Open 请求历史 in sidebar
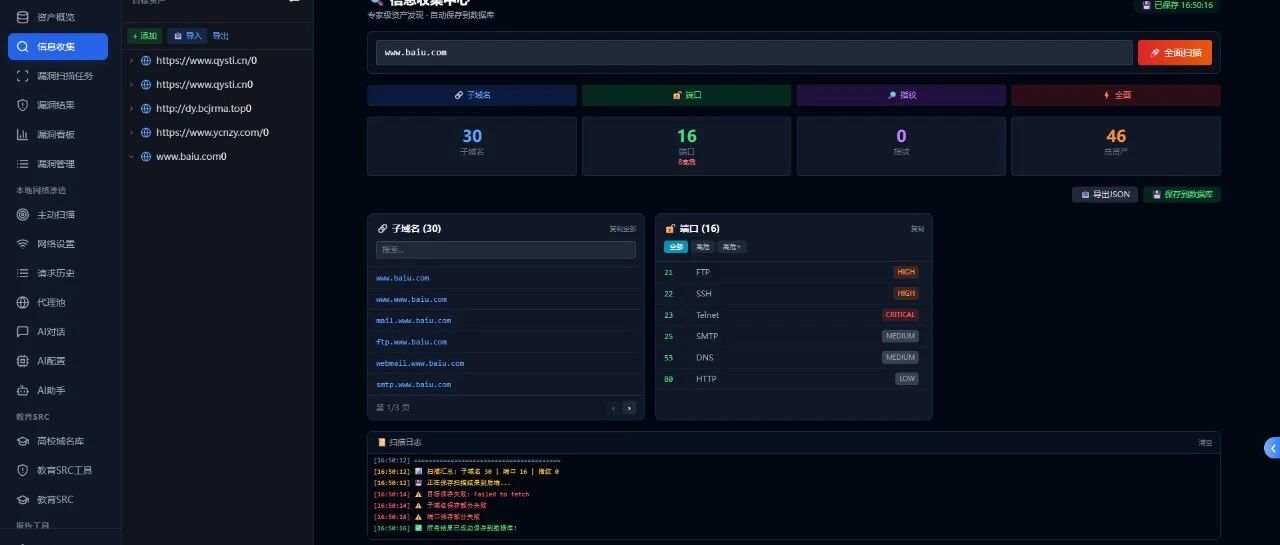This screenshot has width=1280, height=545. click(60, 273)
